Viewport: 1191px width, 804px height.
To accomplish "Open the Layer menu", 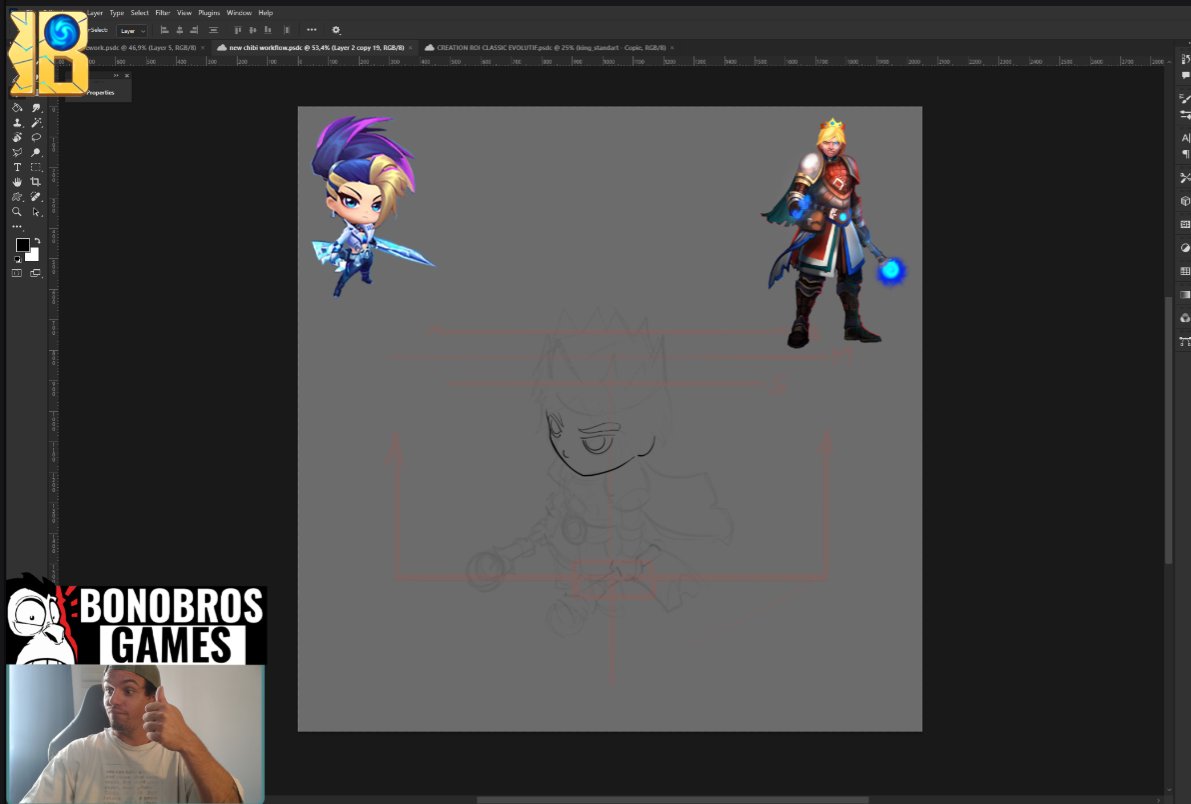I will pyautogui.click(x=95, y=13).
